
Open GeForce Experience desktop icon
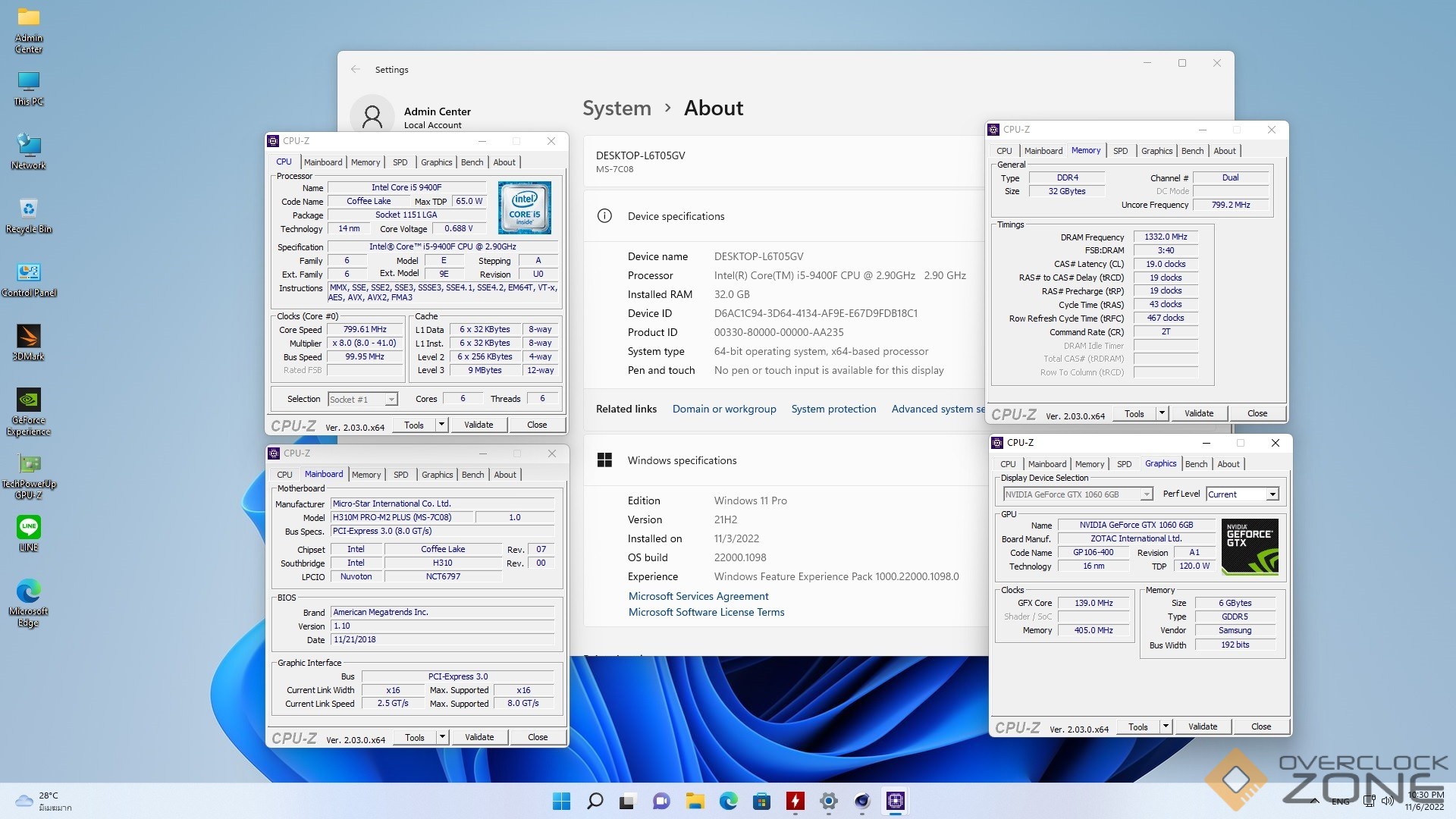click(x=29, y=401)
